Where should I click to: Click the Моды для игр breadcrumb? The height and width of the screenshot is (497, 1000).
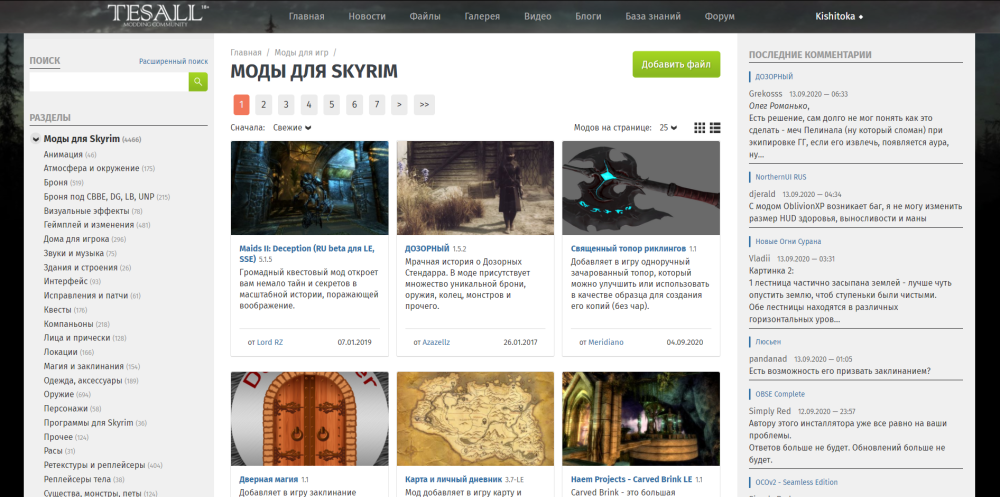302,52
